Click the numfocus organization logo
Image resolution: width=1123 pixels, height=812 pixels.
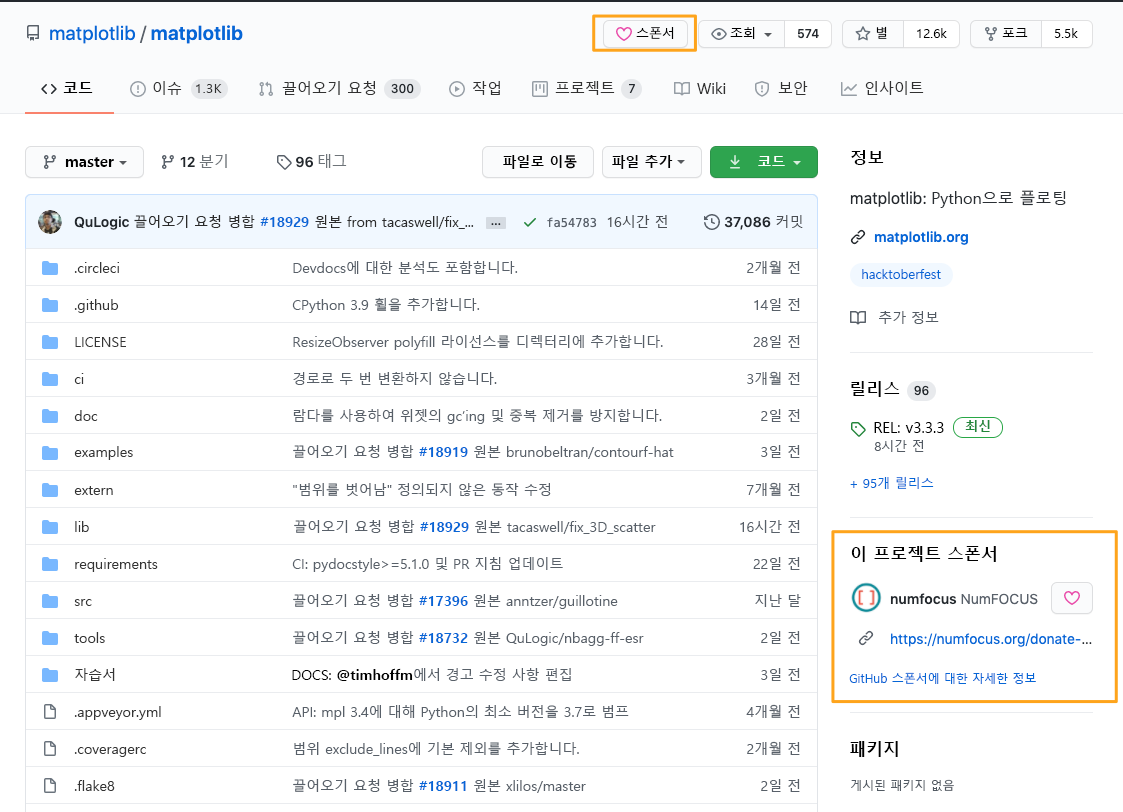866,598
